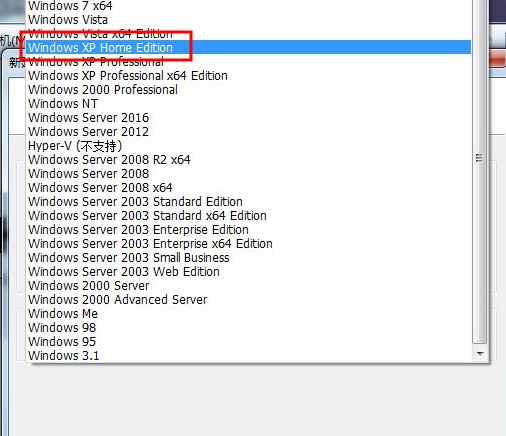Select Windows Server 2012
Screen dimensions: 506x436
(x=249, y=132)
